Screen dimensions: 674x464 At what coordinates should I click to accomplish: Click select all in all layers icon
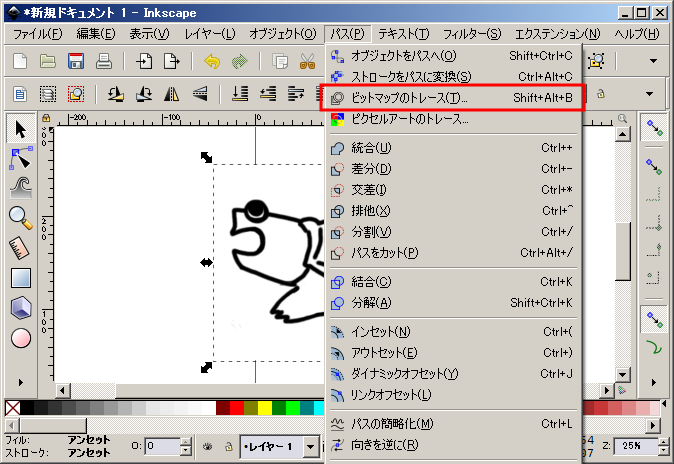[x=48, y=93]
